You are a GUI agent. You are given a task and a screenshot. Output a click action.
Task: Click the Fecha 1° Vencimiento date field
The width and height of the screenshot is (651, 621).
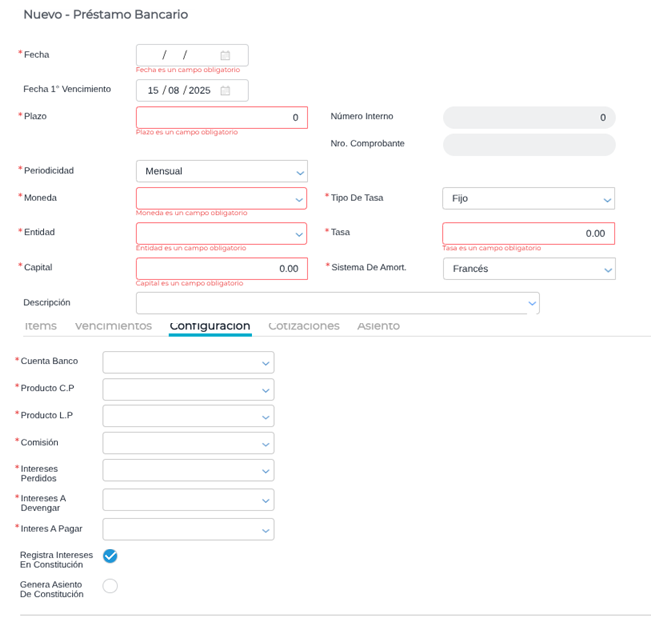[x=192, y=90]
